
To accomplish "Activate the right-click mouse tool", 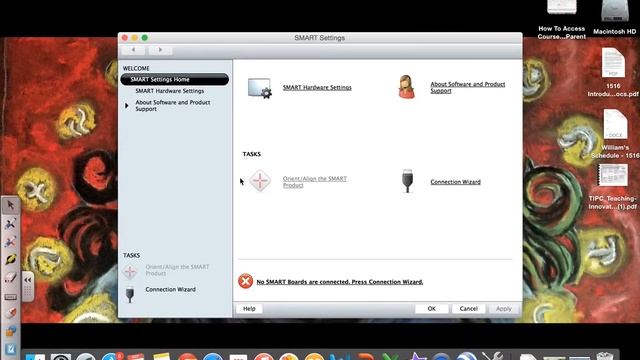I will click(x=10, y=313).
